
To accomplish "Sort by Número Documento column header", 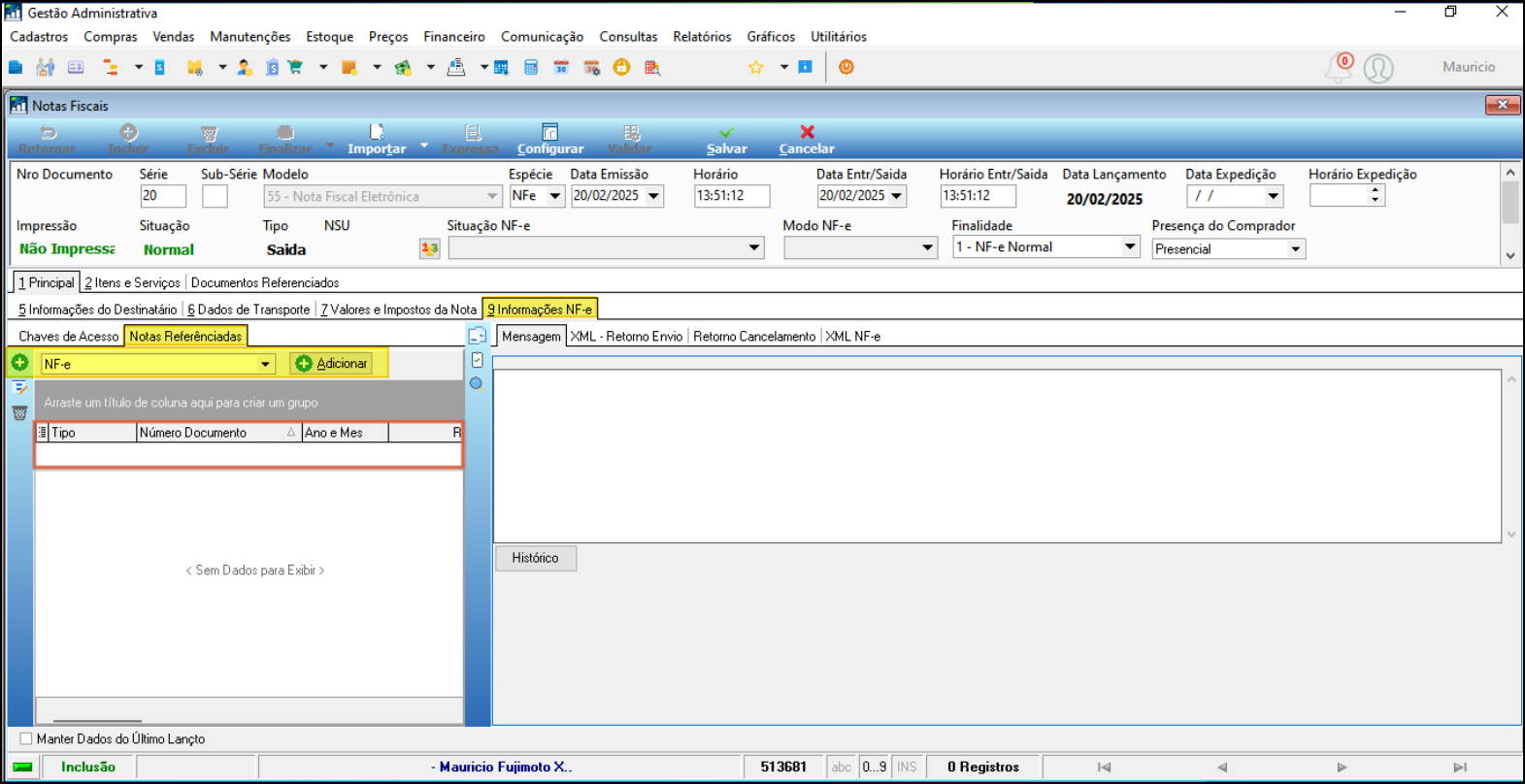I will [218, 433].
